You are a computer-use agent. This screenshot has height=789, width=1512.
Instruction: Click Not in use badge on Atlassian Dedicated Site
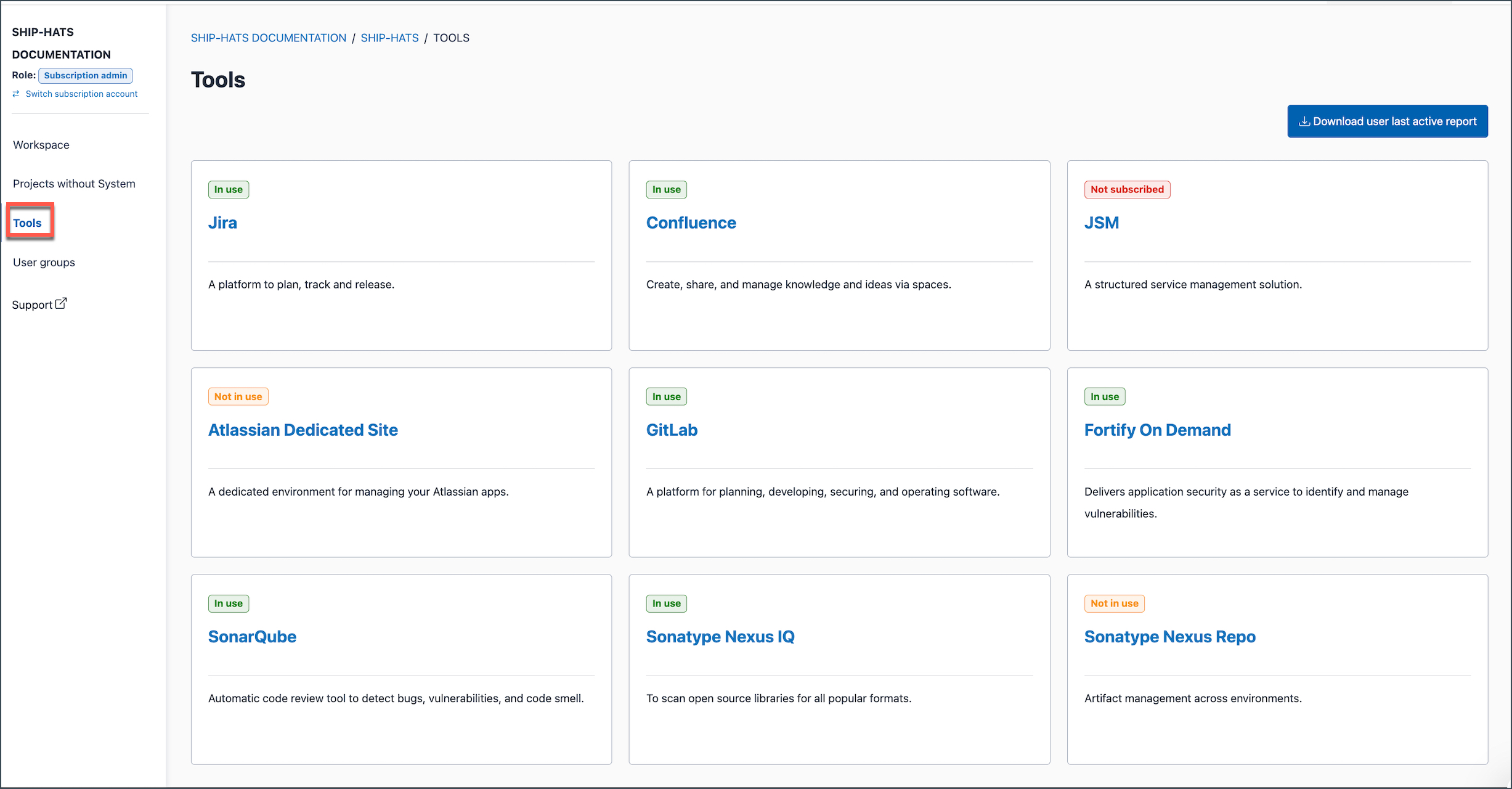click(x=238, y=396)
